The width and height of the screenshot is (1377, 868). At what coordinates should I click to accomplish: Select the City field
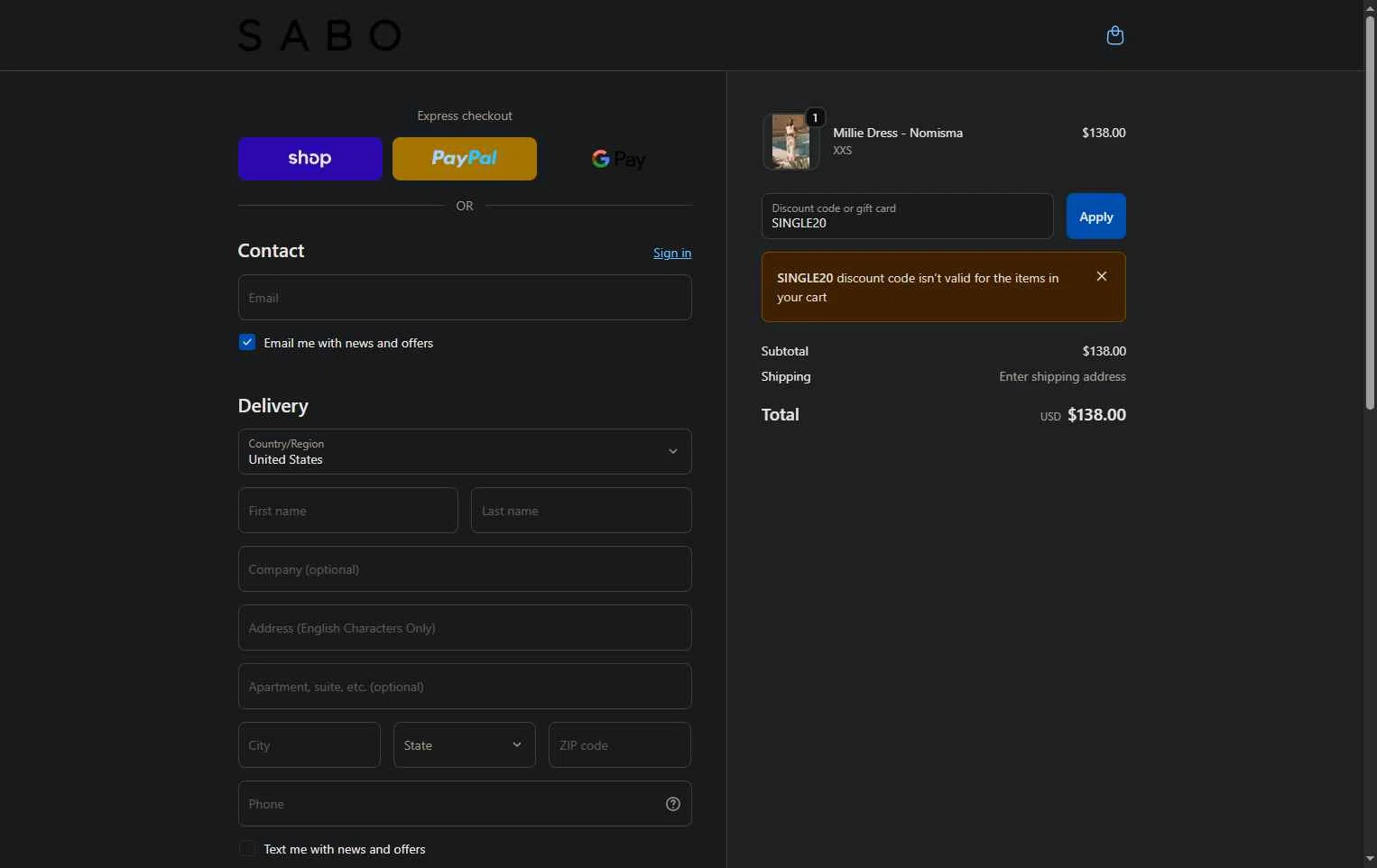point(310,745)
